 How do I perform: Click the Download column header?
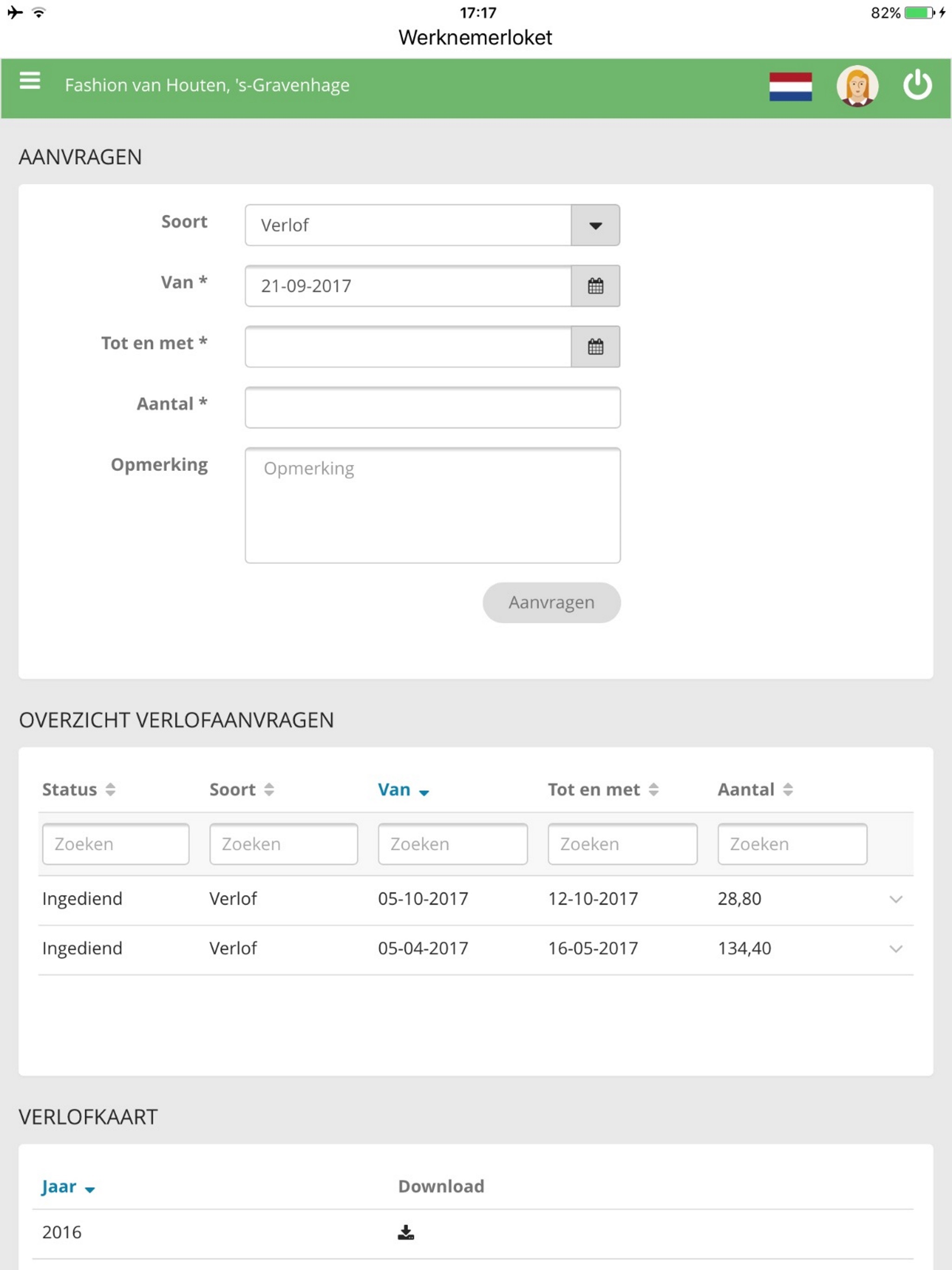[441, 1187]
